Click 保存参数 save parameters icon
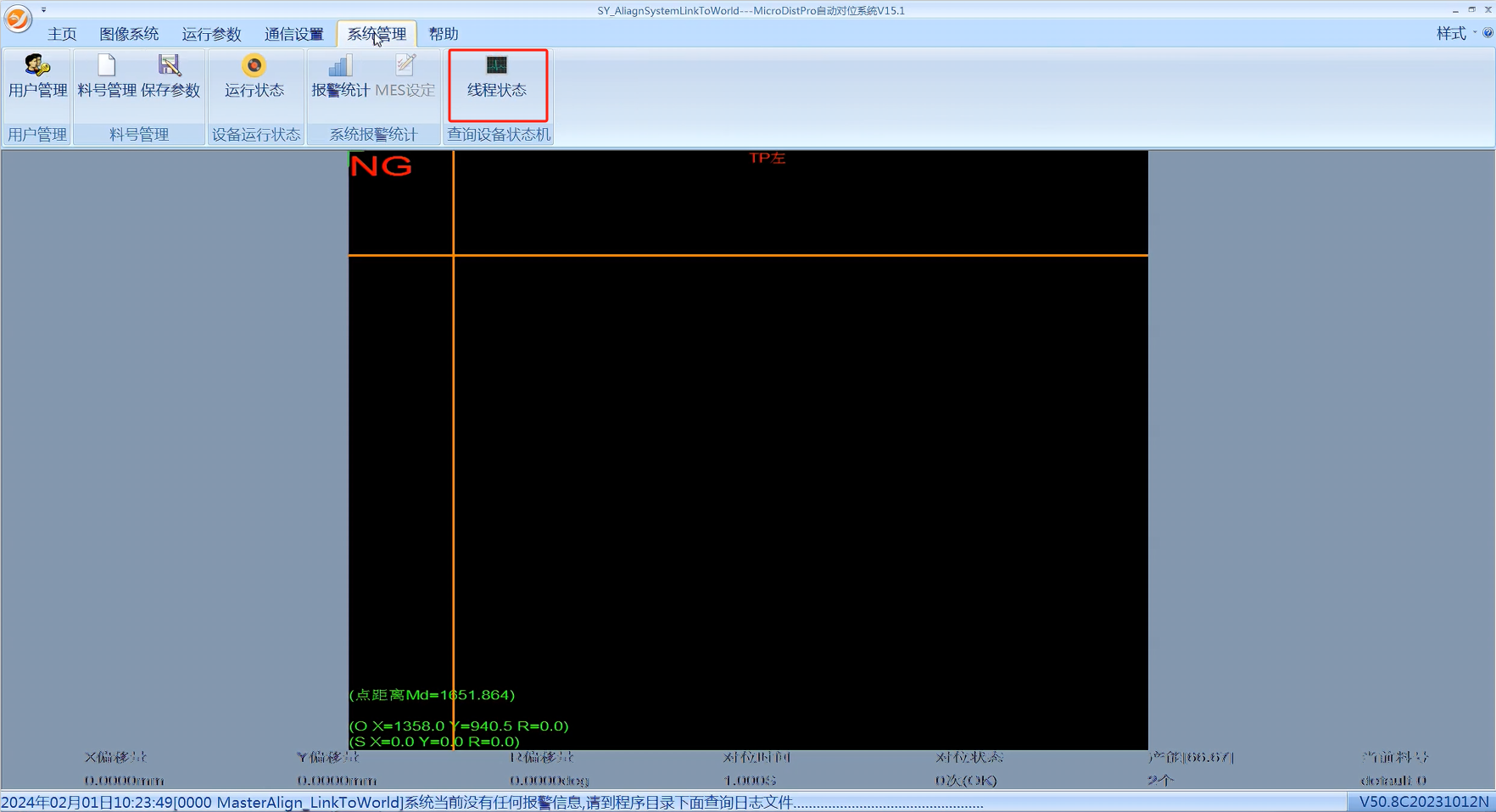 (170, 77)
